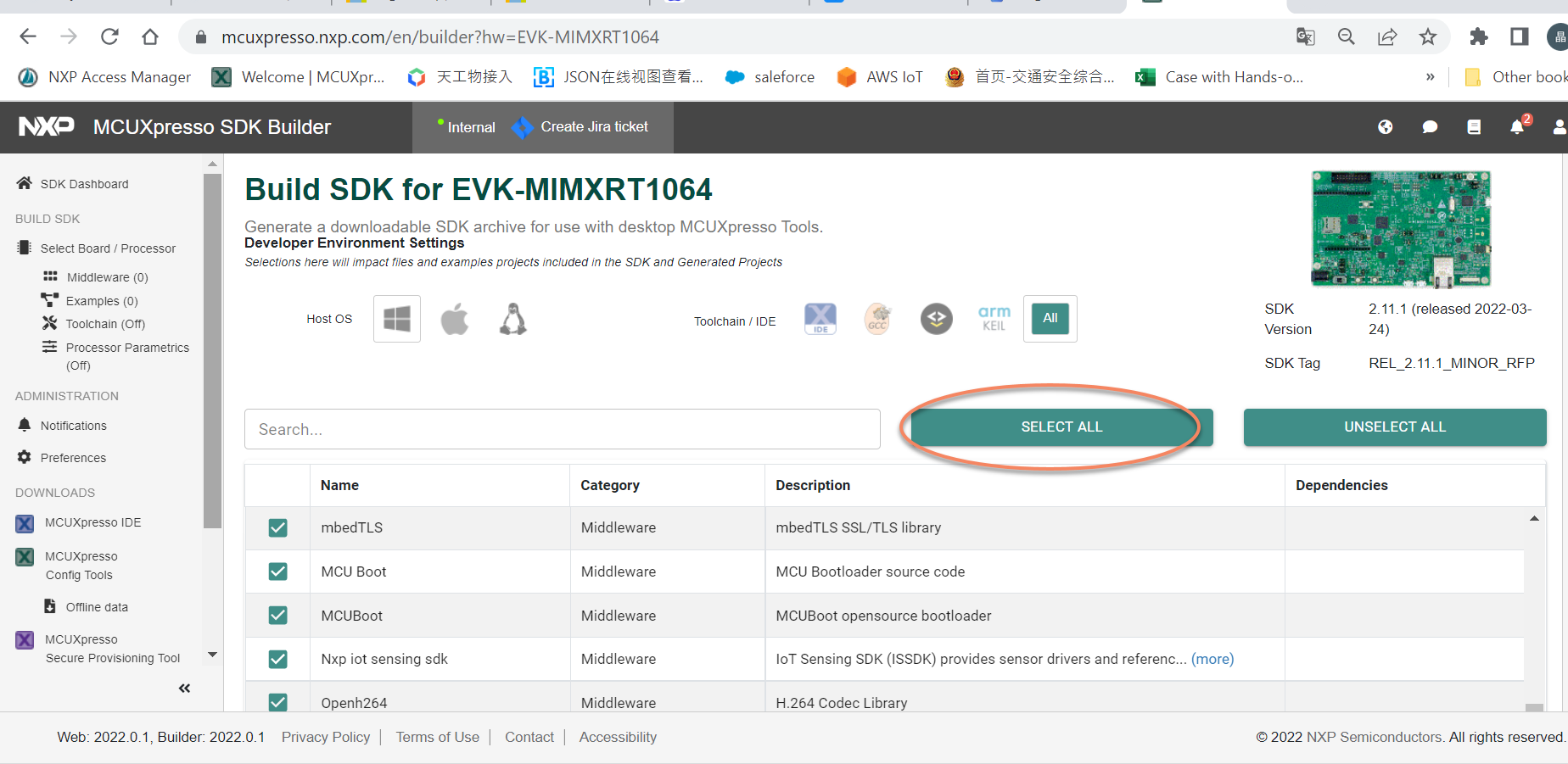Click the SELECT ALL button
This screenshot has width=1568, height=764.
tap(1061, 427)
